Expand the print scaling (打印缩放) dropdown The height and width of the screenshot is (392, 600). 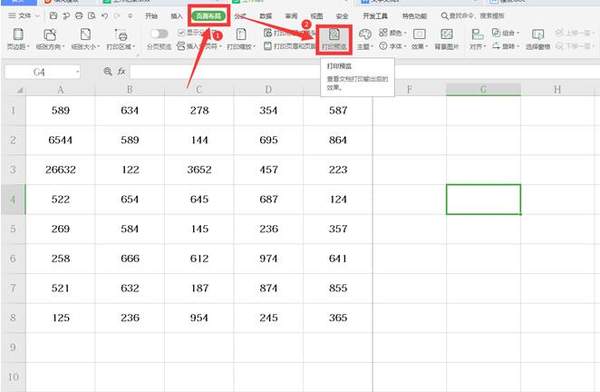tap(241, 39)
